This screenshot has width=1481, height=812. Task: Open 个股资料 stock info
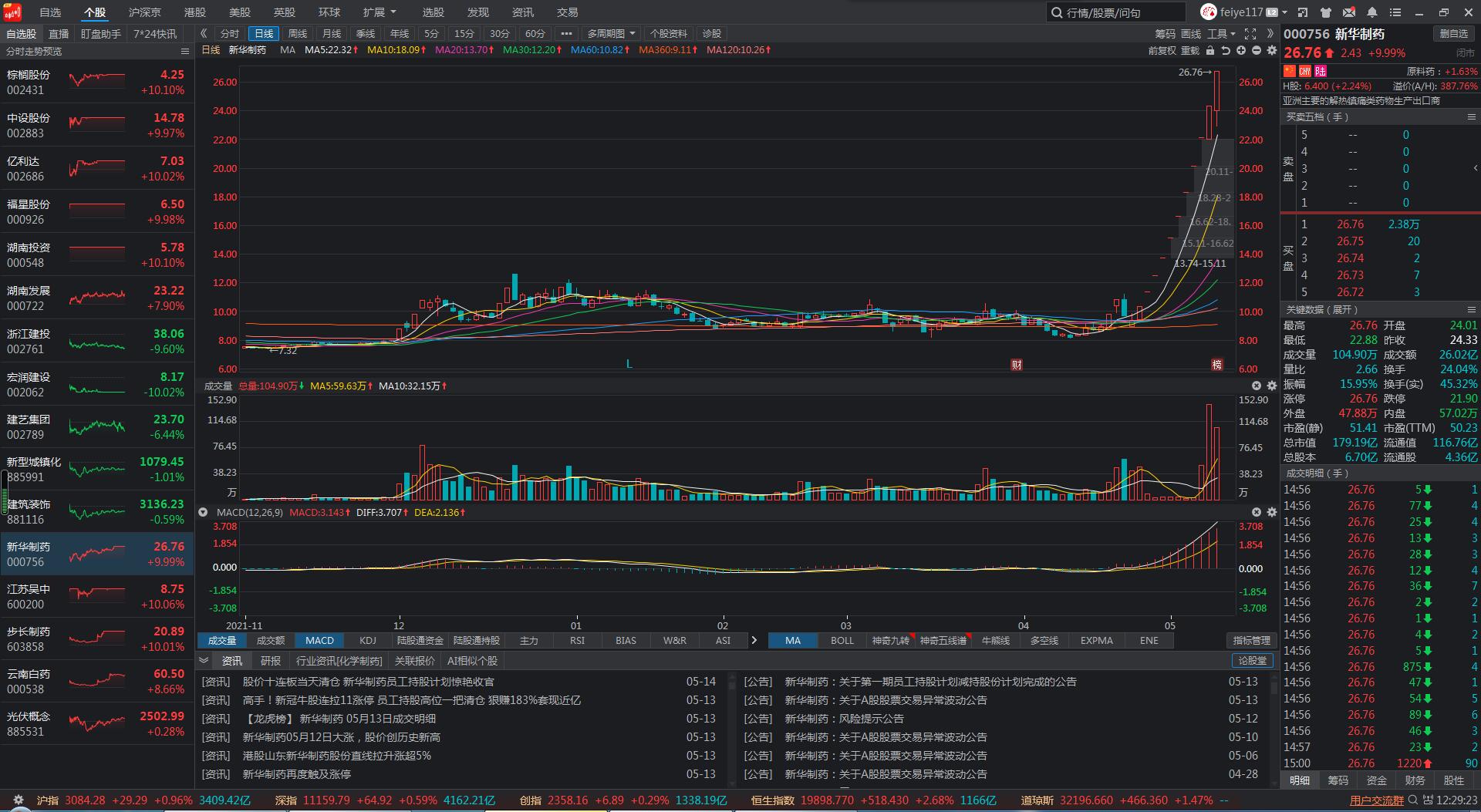[669, 33]
